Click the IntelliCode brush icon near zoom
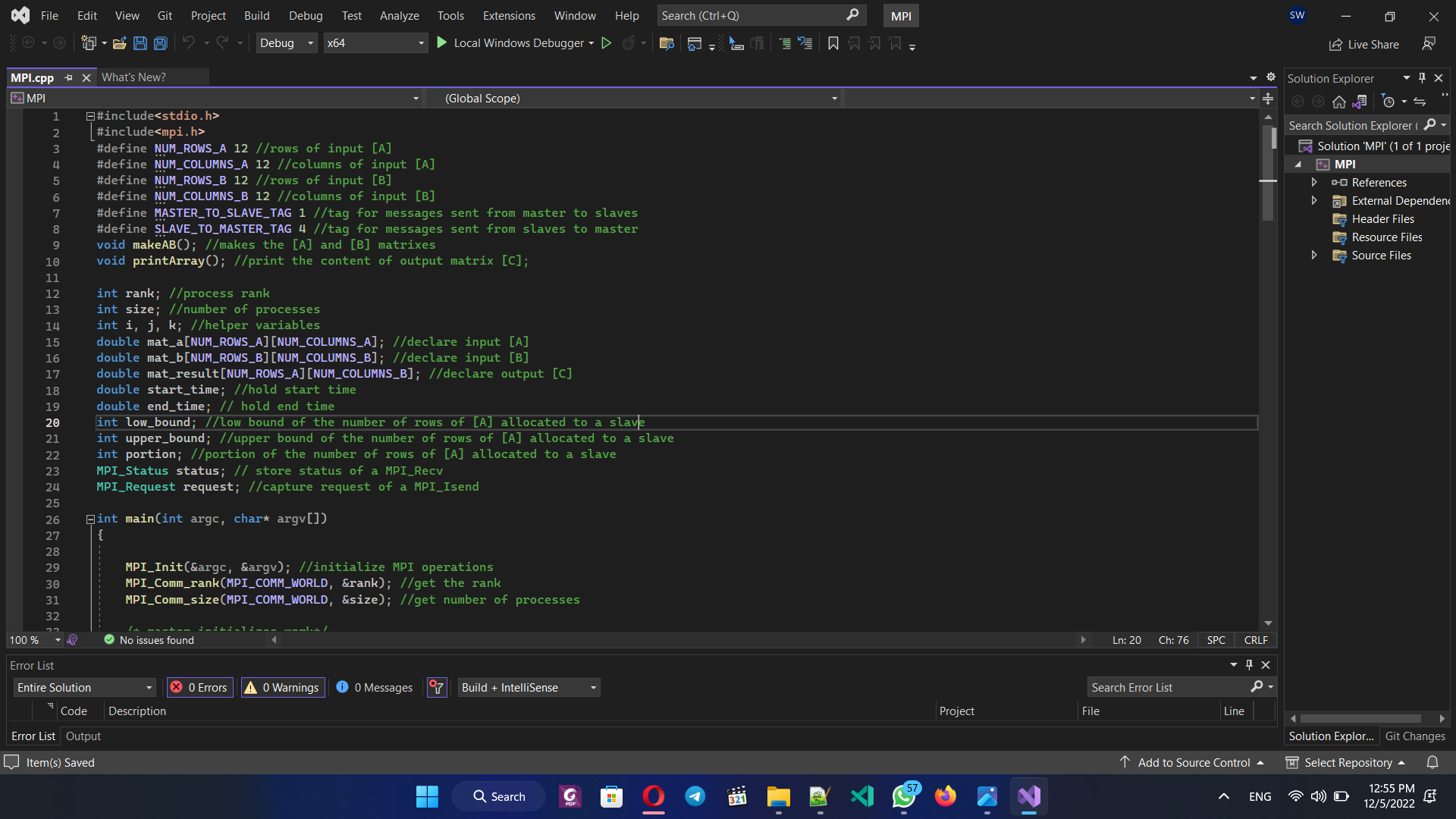Viewport: 1456px width, 819px height. point(72,640)
